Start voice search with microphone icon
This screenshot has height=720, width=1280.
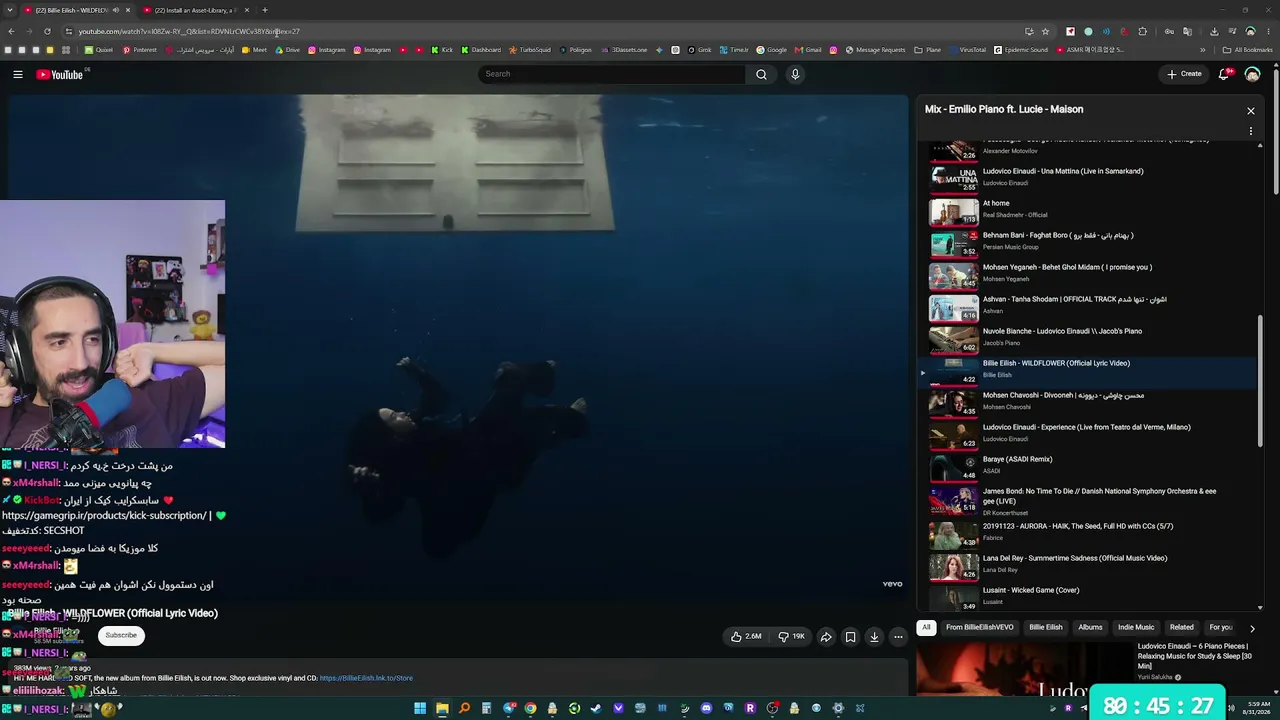point(795,74)
